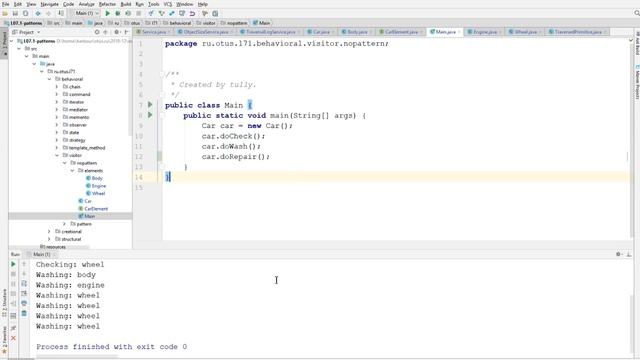Screen dimensions: 640x360
Task: Expand the observer package
Action: (57, 125)
